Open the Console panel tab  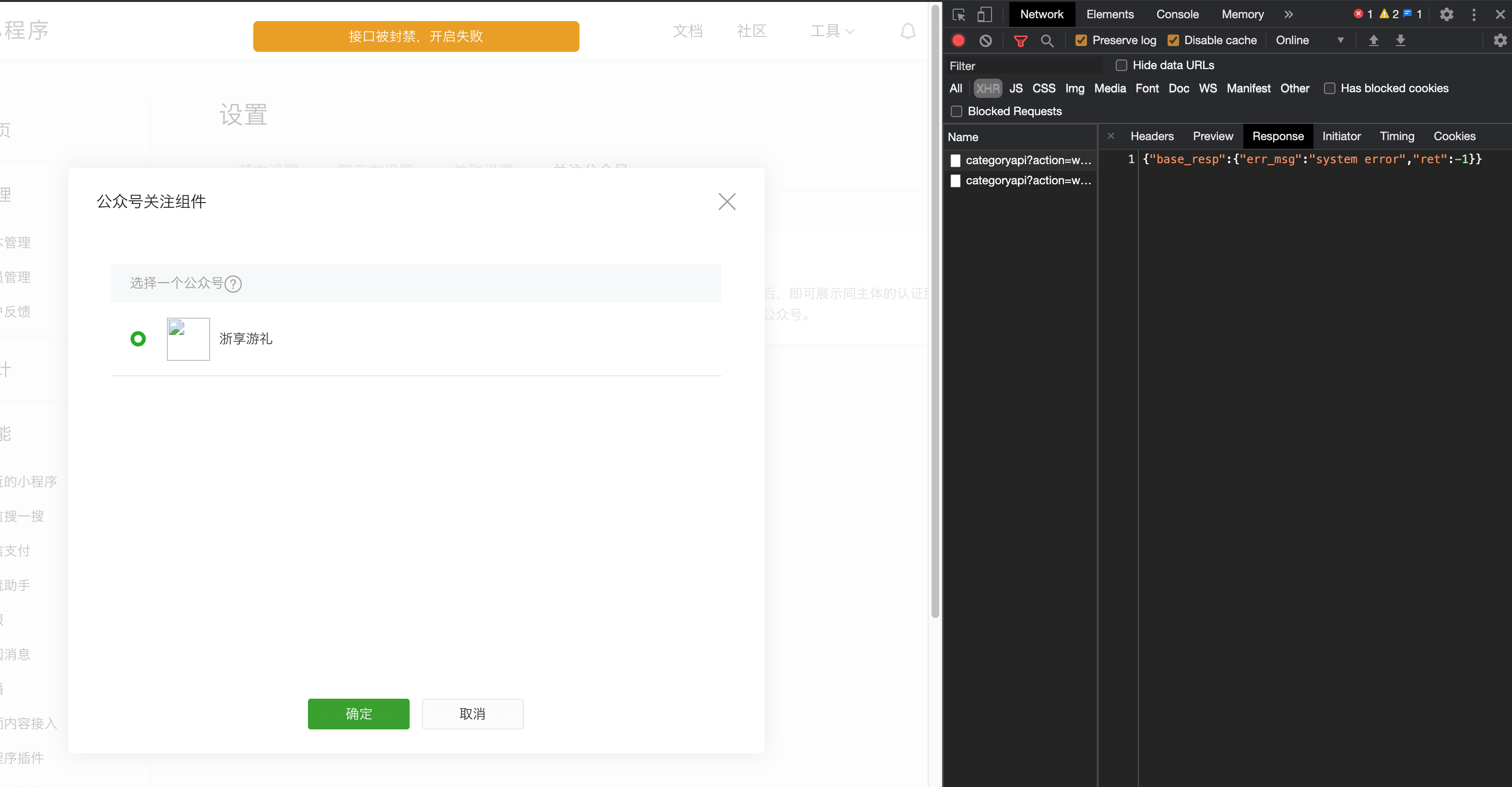click(1177, 15)
